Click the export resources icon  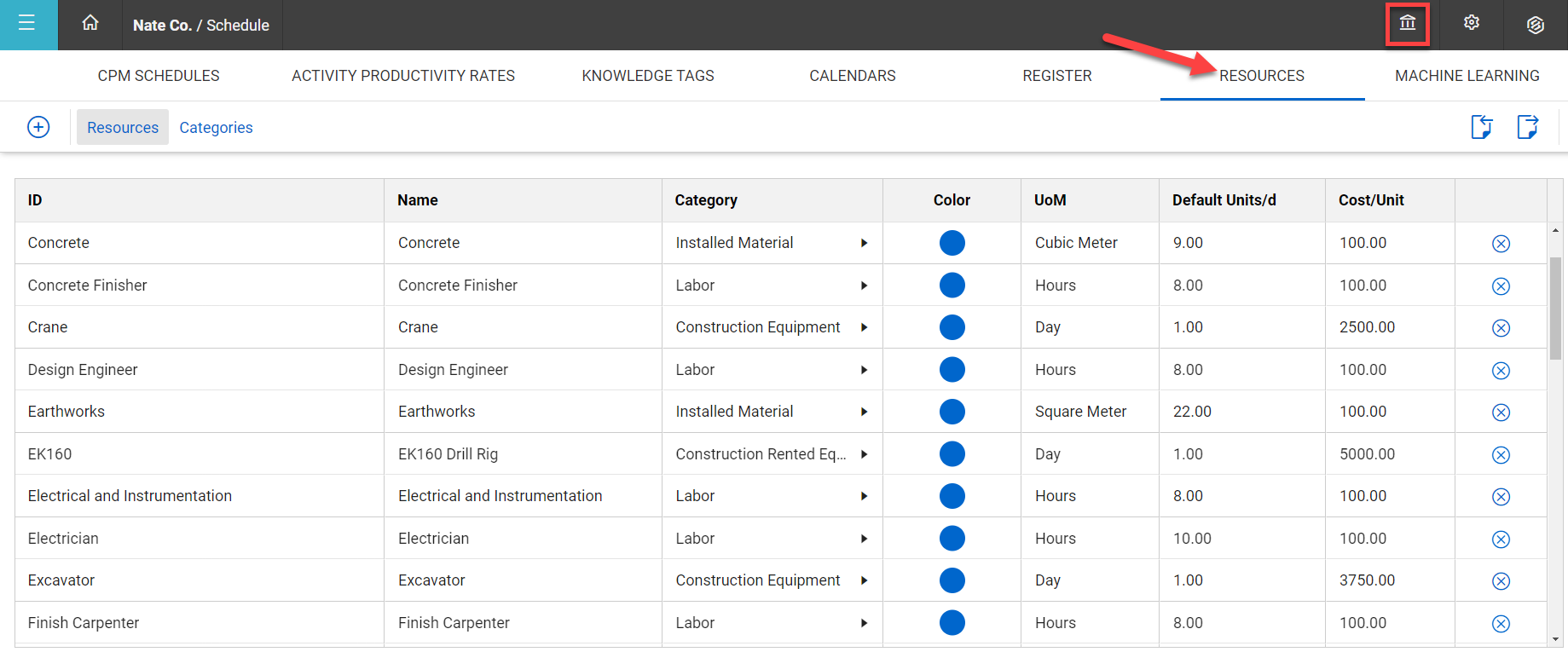[1527, 127]
